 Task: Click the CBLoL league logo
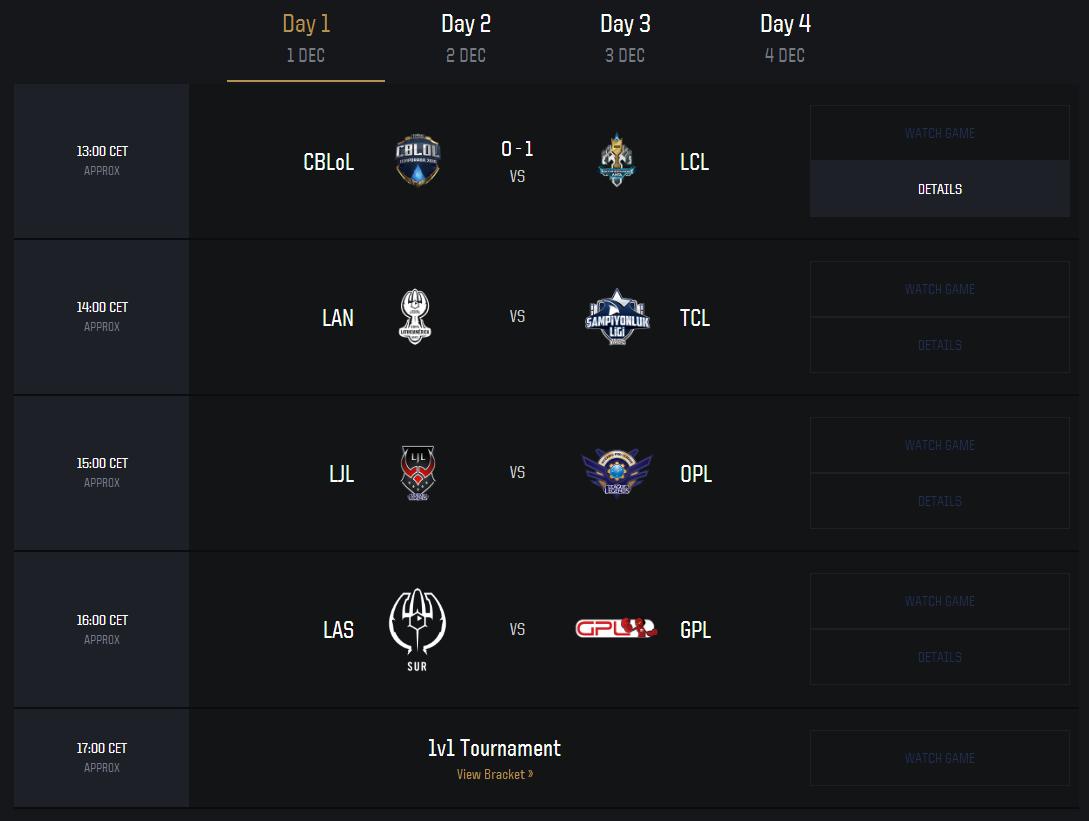pyautogui.click(x=417, y=162)
